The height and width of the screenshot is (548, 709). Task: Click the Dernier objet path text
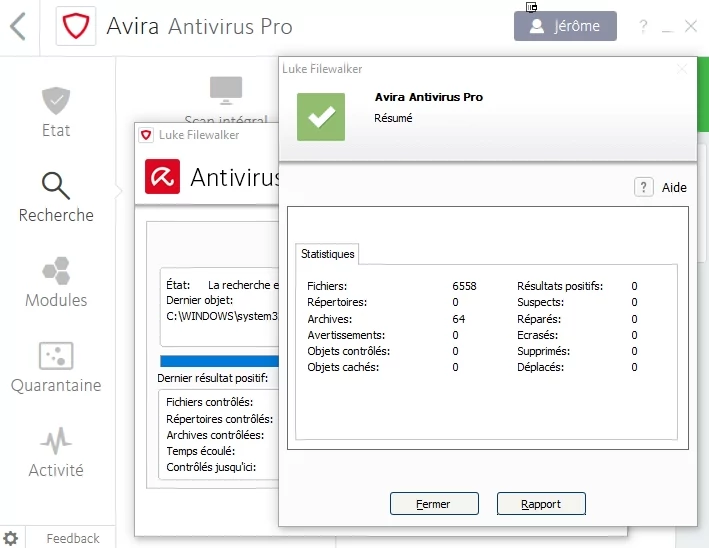coord(222,316)
